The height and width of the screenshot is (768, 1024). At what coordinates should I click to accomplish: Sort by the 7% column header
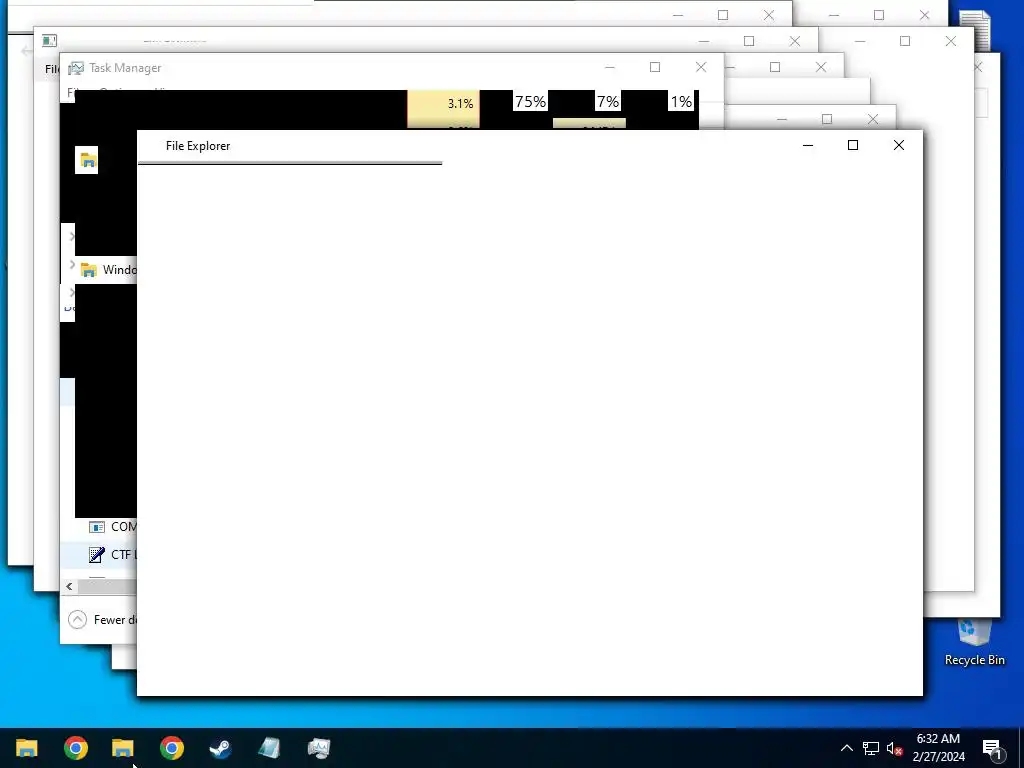607,102
